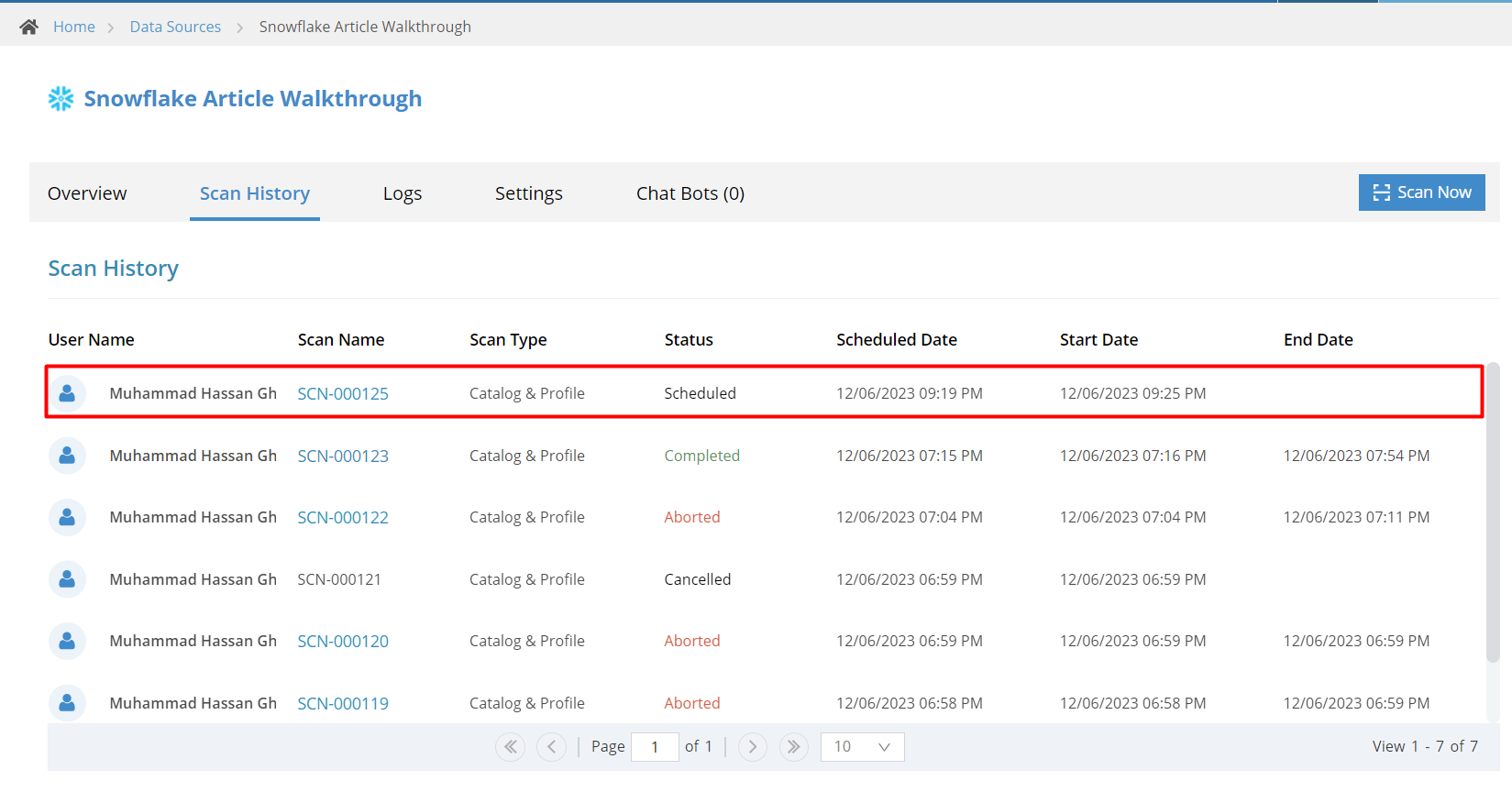Click the Snowflake Article Walkthrough page title
Screen dimensions: 1512x803
253,98
